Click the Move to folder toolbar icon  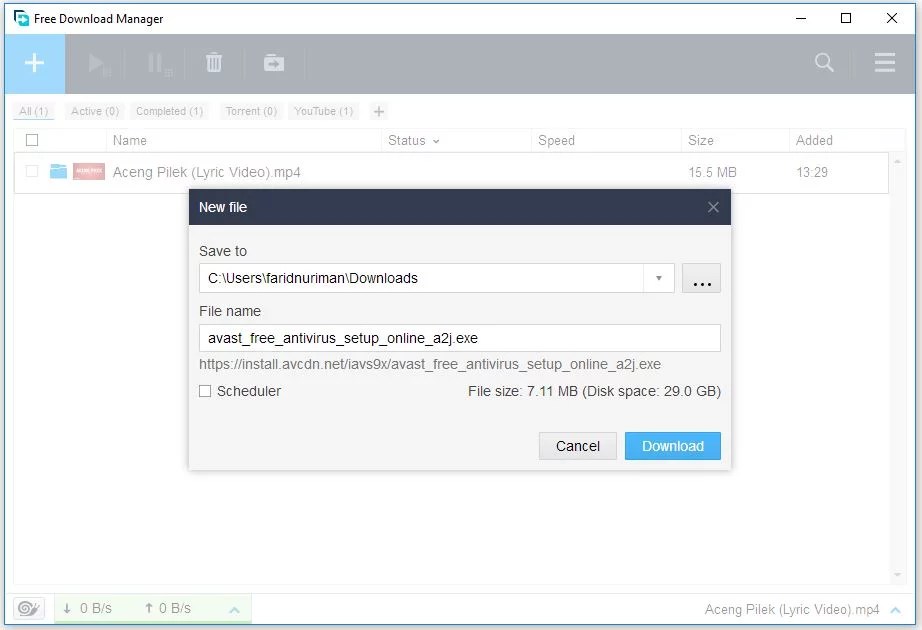coord(274,62)
